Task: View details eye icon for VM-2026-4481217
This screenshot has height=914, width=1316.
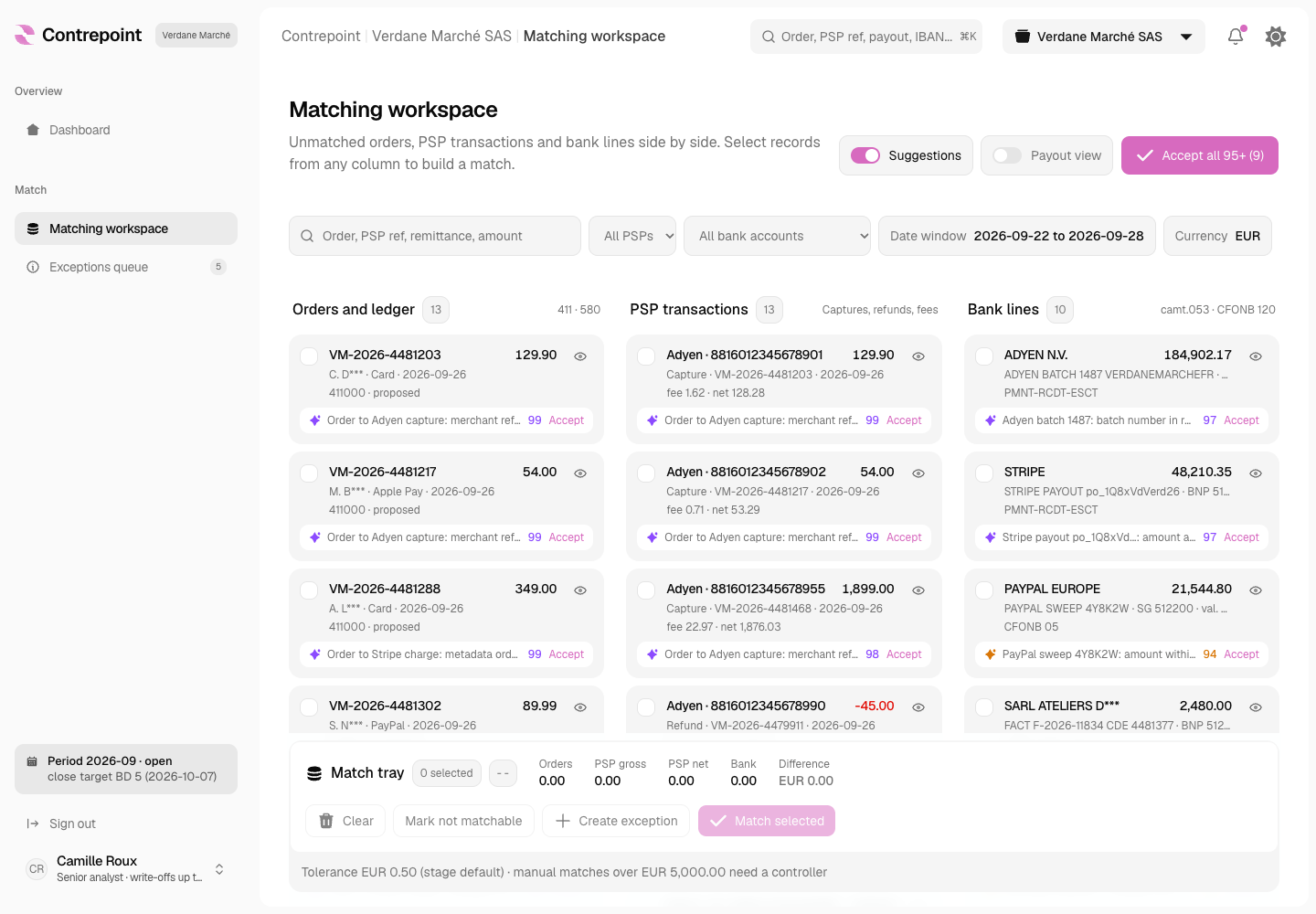Action: click(580, 473)
